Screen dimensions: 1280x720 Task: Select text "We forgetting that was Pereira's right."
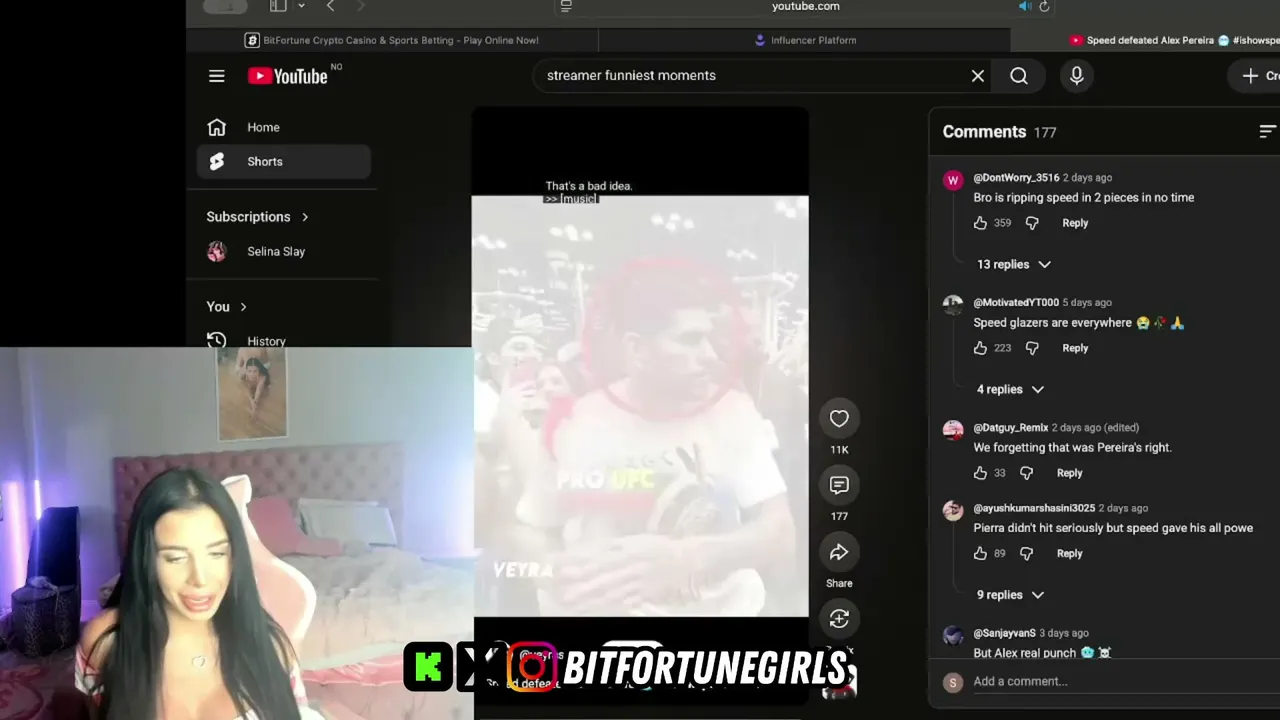(x=1072, y=448)
